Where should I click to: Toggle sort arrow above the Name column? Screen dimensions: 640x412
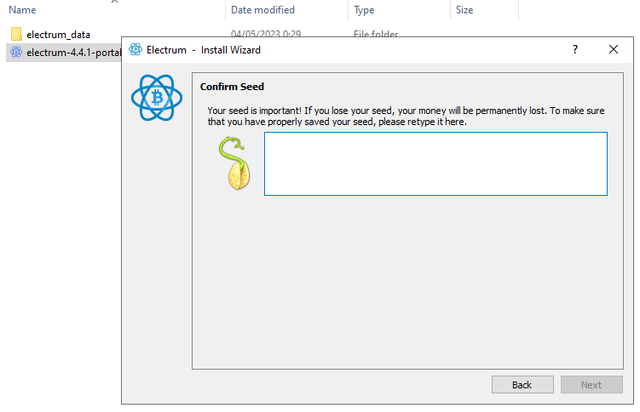point(115,2)
